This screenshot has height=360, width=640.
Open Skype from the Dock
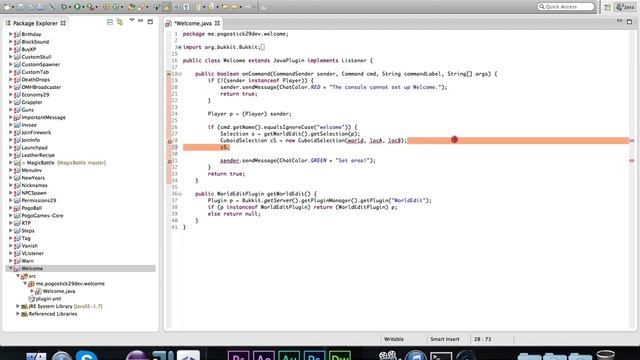pos(87,355)
